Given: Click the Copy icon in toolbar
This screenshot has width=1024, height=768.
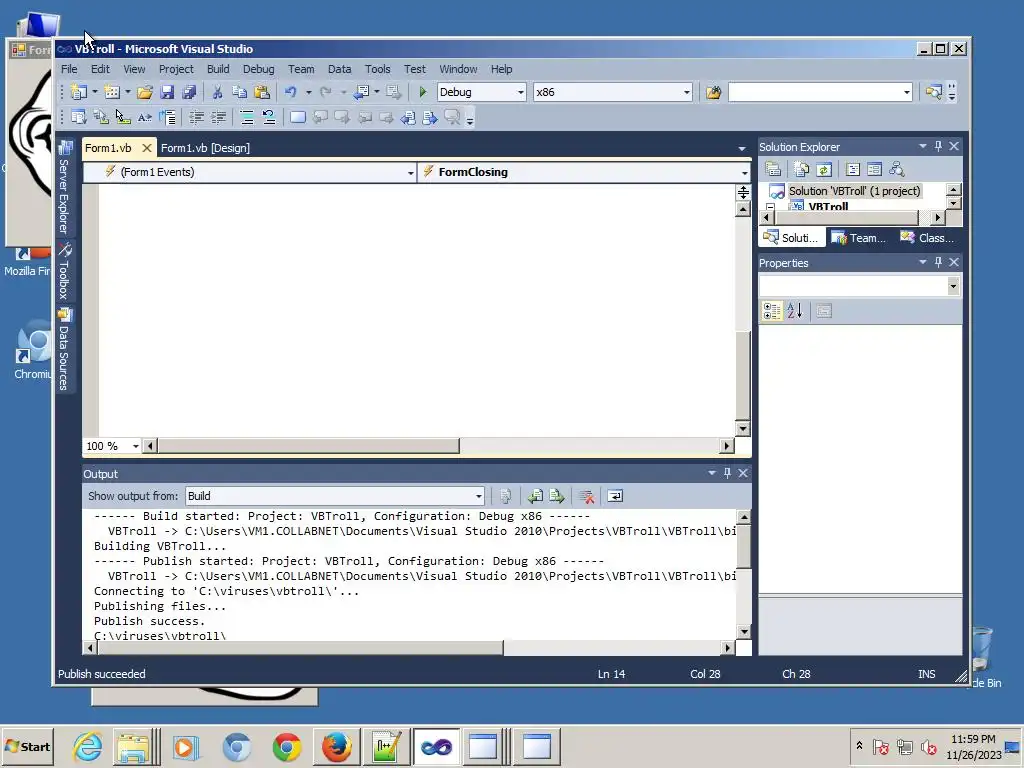Looking at the screenshot, I should [x=240, y=92].
